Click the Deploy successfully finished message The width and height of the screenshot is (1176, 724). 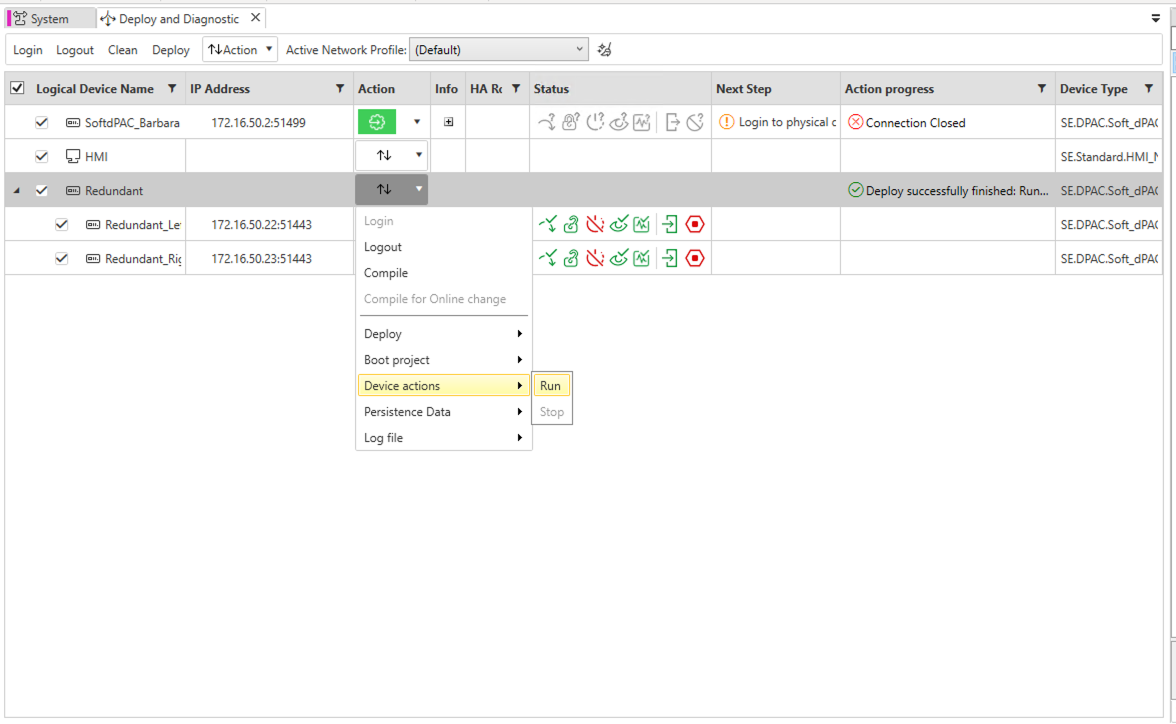coord(957,191)
